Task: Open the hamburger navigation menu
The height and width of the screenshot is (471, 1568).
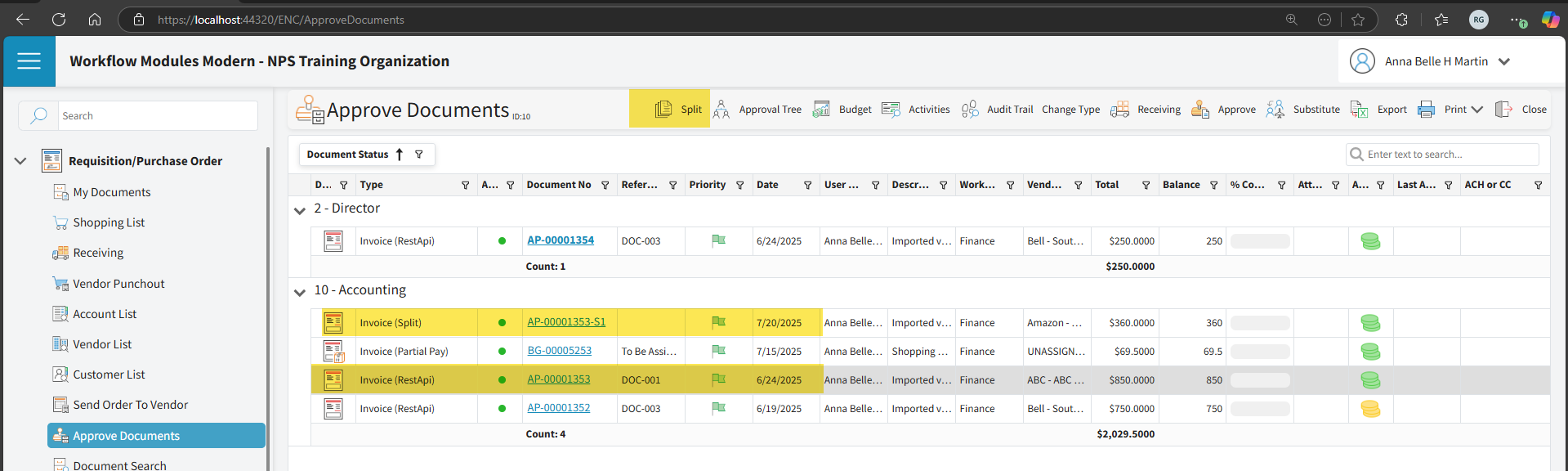Action: (x=29, y=61)
